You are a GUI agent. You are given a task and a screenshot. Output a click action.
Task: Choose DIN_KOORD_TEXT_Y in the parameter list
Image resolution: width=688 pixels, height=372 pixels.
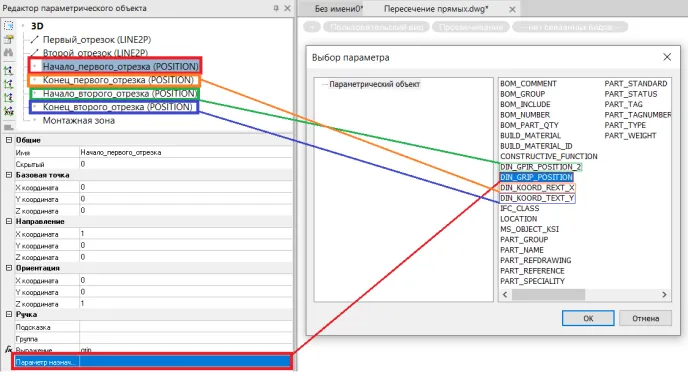(537, 198)
